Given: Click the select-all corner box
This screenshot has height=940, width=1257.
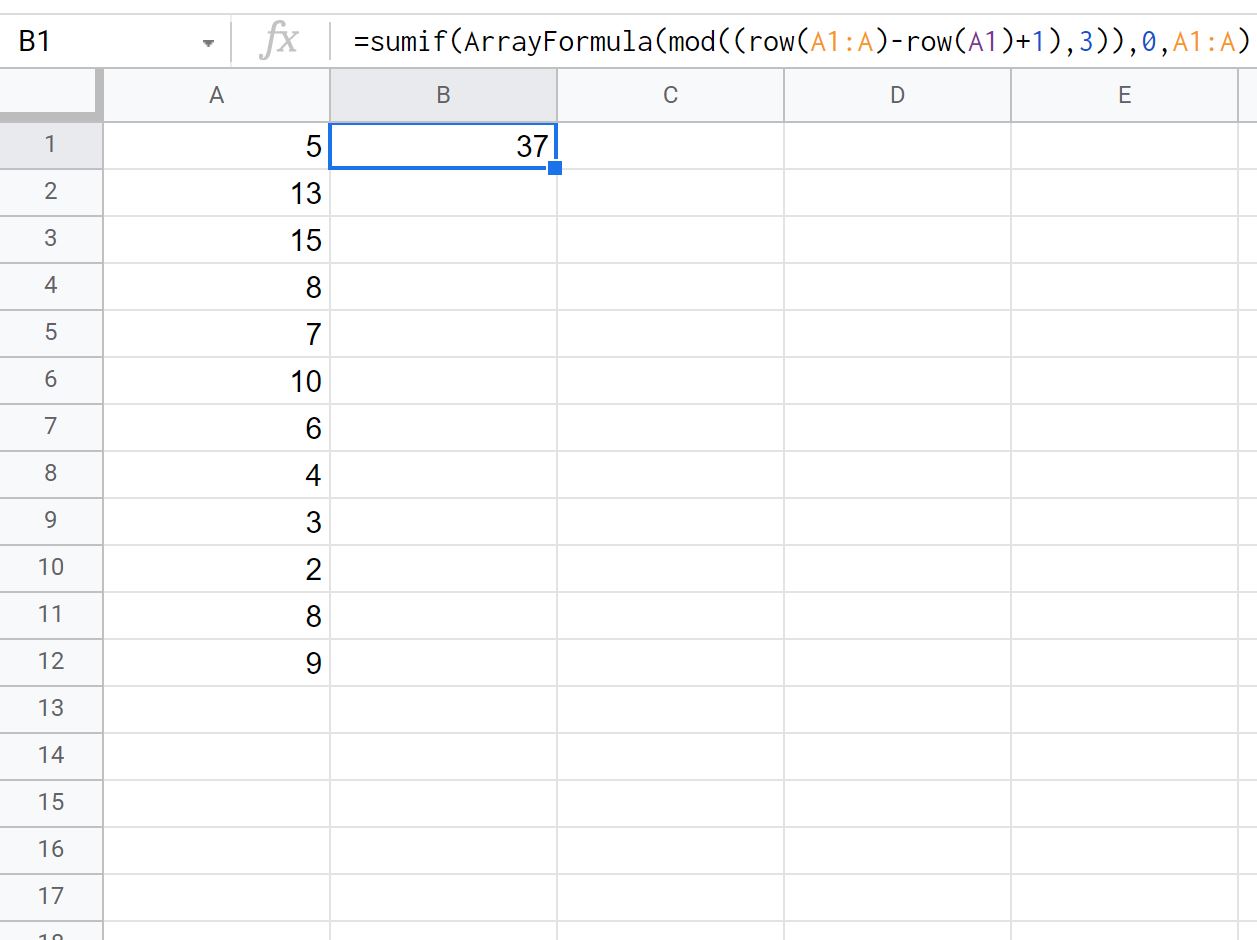Looking at the screenshot, I should pos(51,96).
